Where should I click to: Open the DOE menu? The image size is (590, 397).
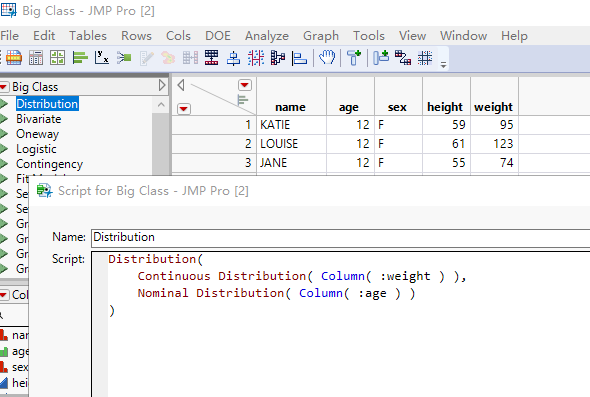coord(218,36)
